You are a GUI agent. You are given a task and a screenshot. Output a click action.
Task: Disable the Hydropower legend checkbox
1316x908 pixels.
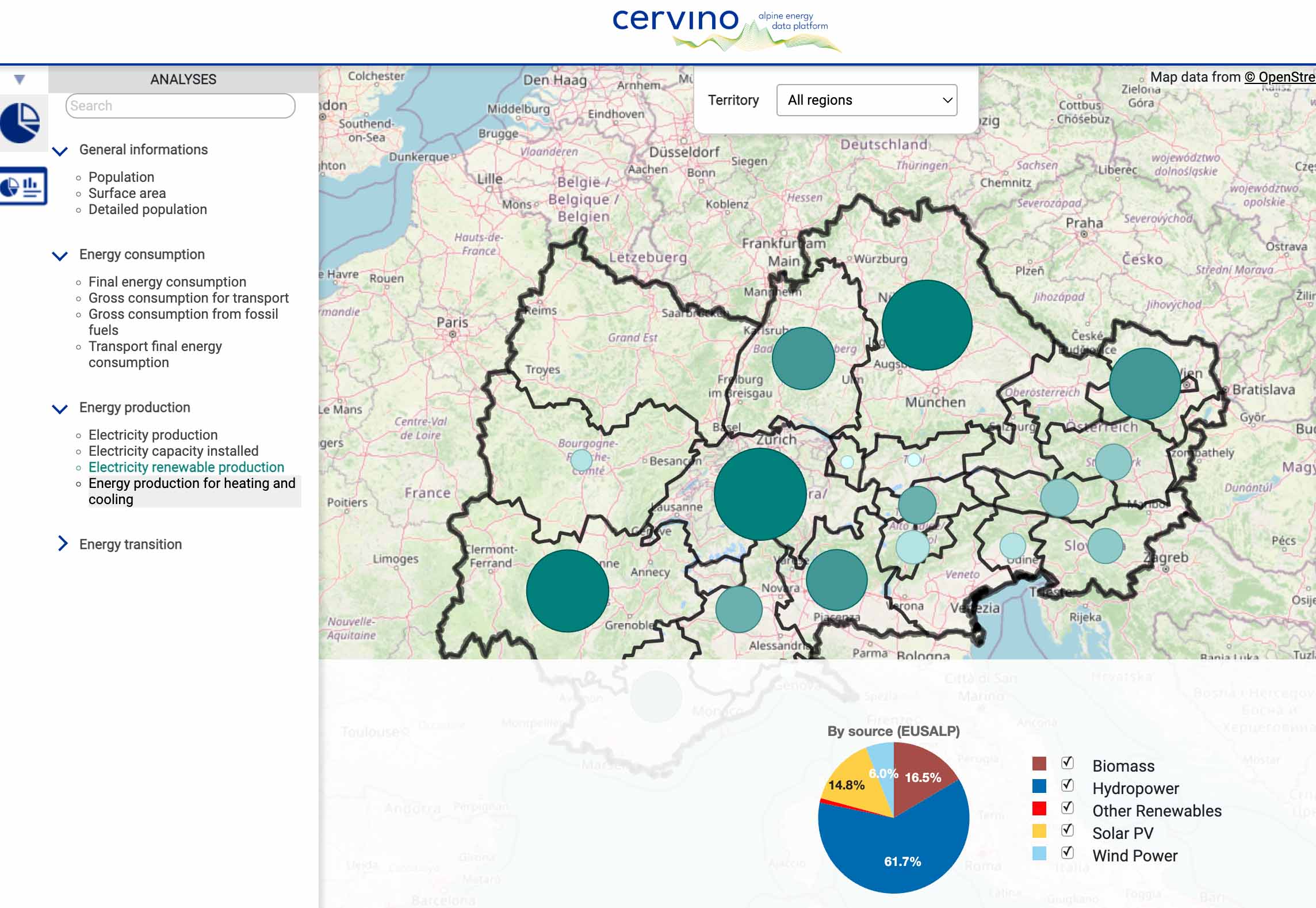pos(1067,785)
